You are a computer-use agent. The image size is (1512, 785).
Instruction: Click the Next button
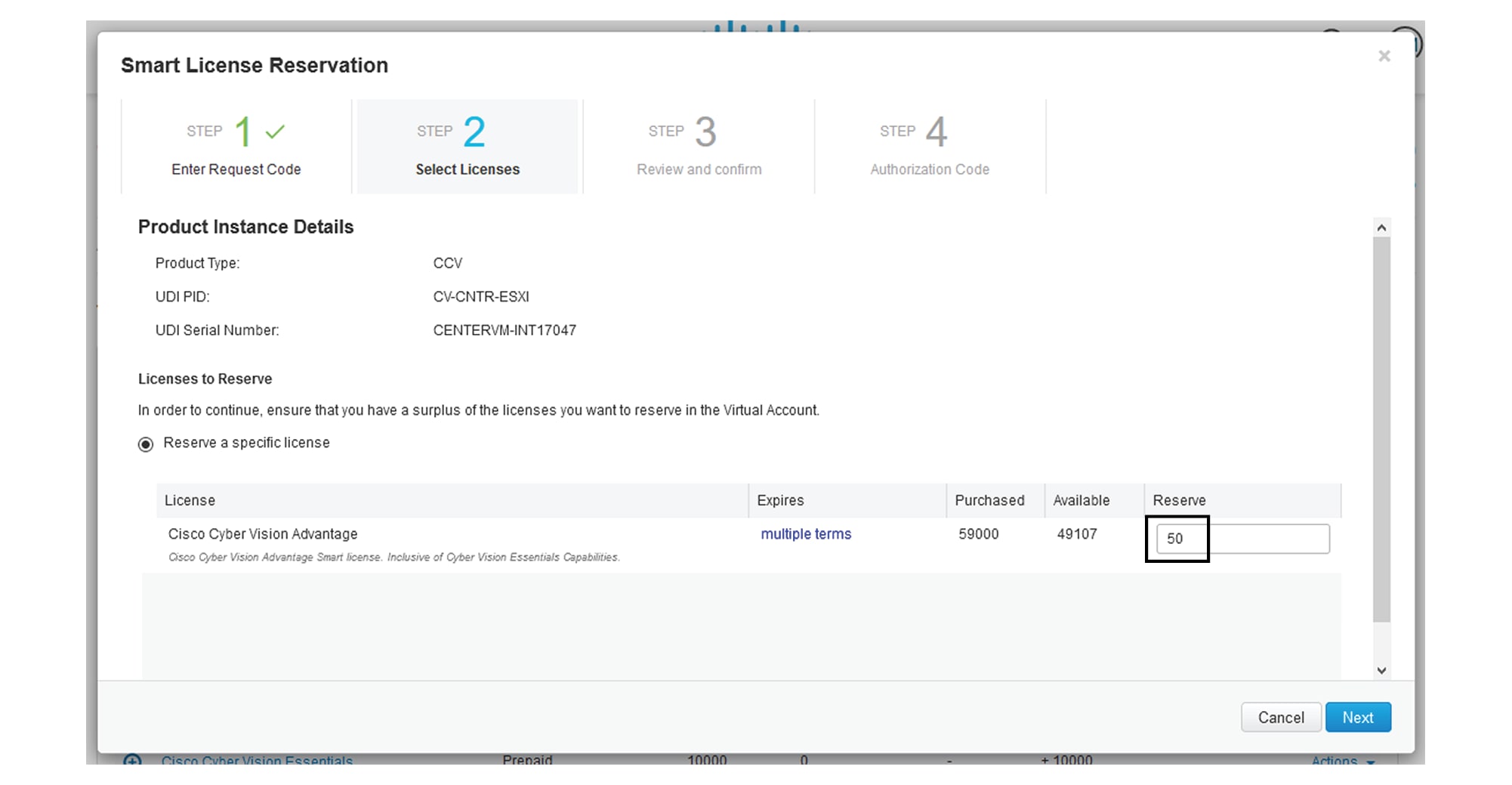[1358, 718]
